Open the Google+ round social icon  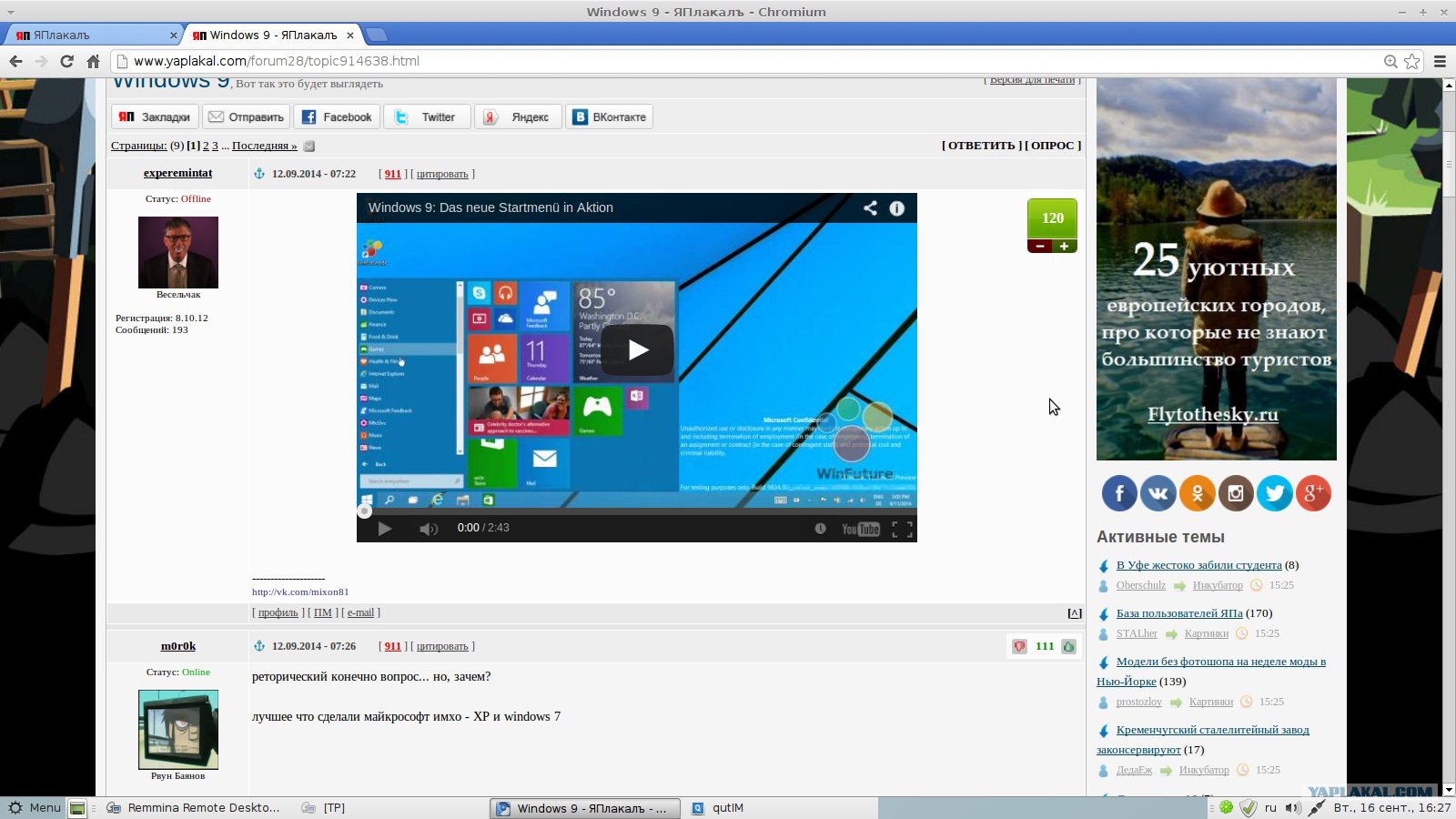pyautogui.click(x=1313, y=493)
